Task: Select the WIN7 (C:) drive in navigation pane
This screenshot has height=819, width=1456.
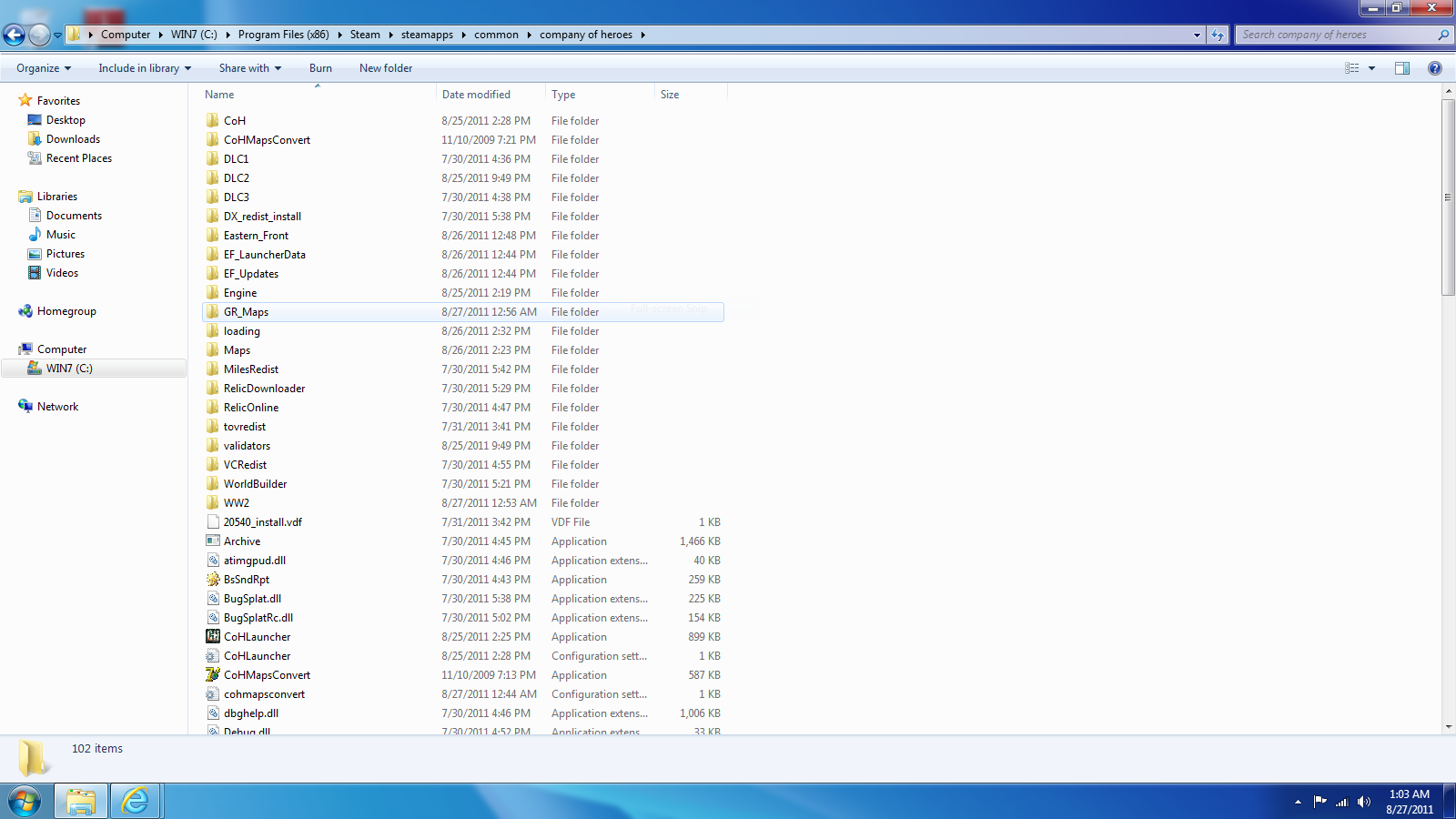Action: tap(69, 369)
